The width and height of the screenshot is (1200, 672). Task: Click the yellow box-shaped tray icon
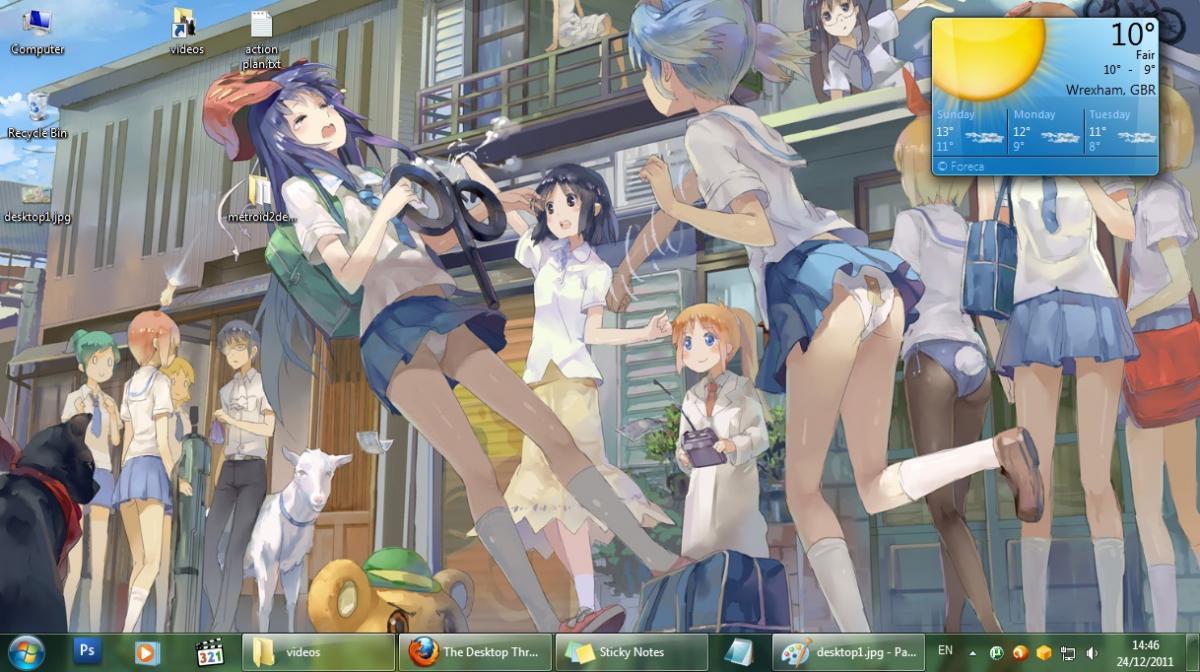pyautogui.click(x=1044, y=652)
